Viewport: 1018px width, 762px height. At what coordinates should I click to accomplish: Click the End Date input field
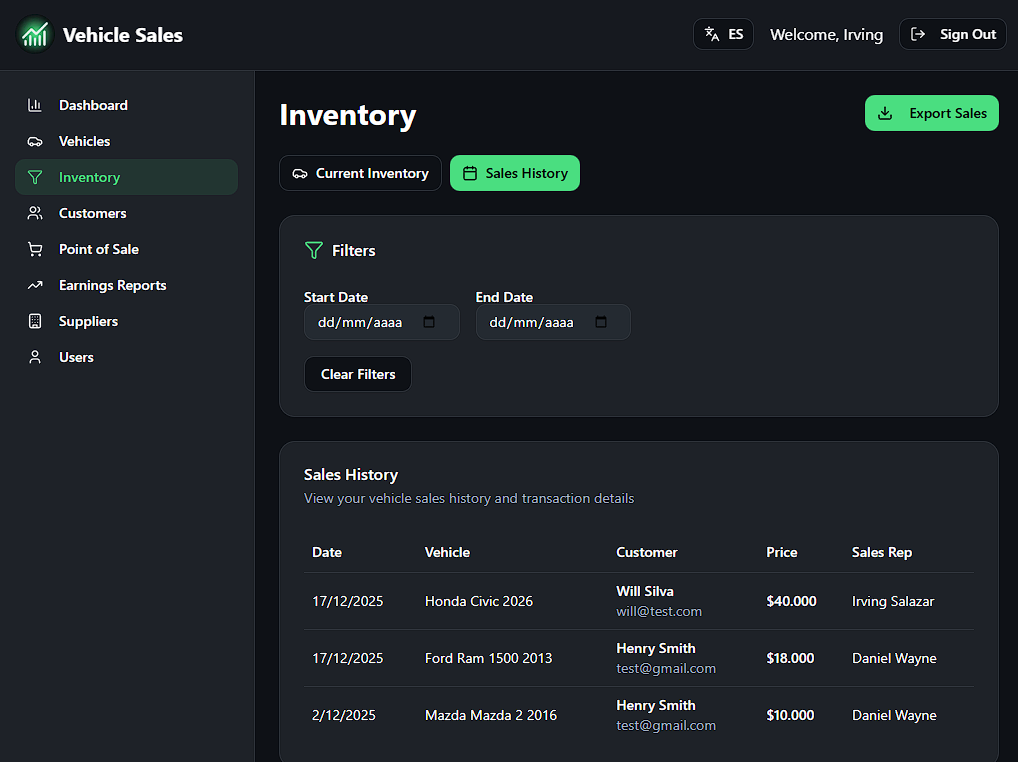tap(553, 322)
